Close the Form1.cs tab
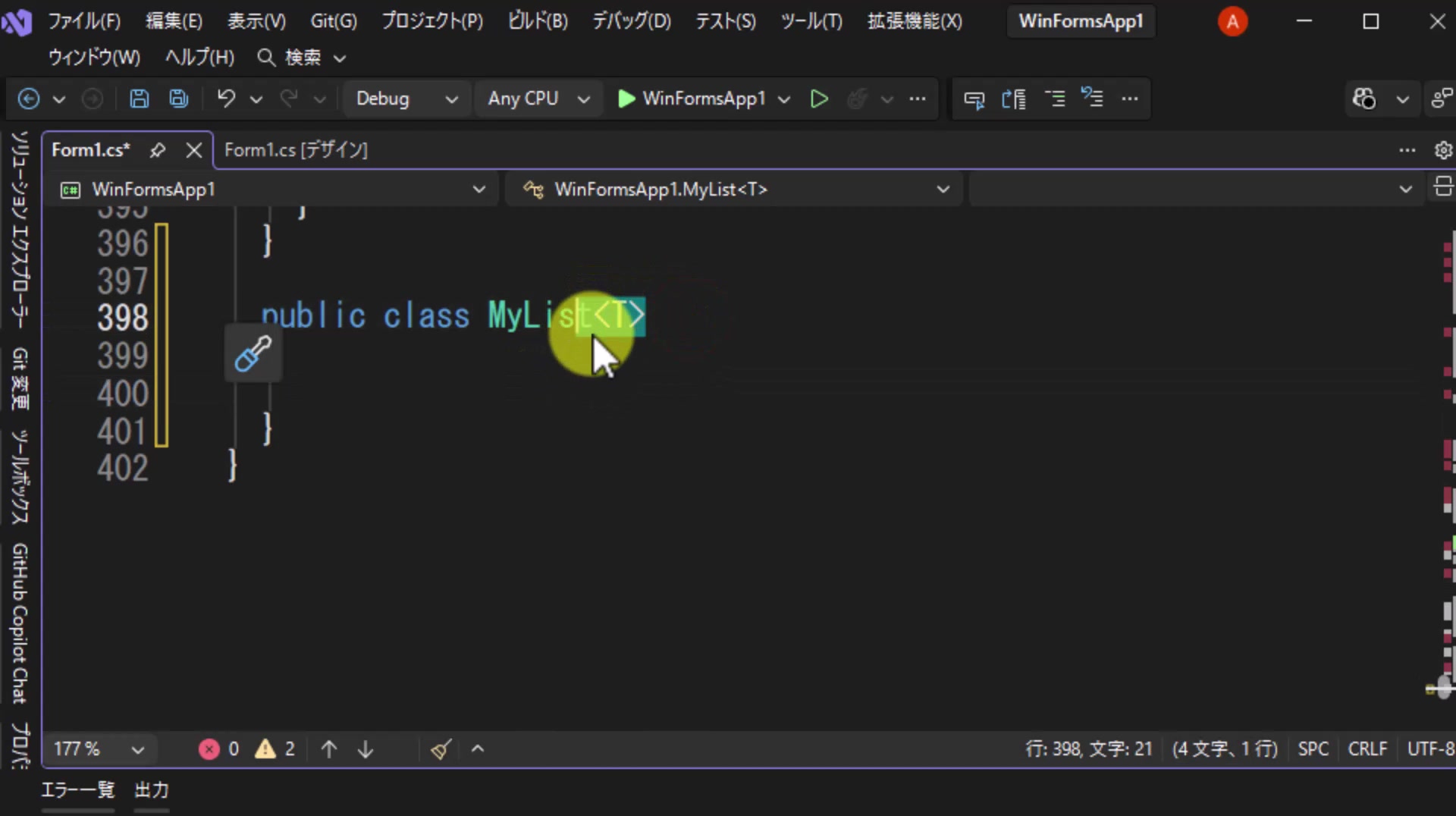This screenshot has height=816, width=1456. pos(194,150)
